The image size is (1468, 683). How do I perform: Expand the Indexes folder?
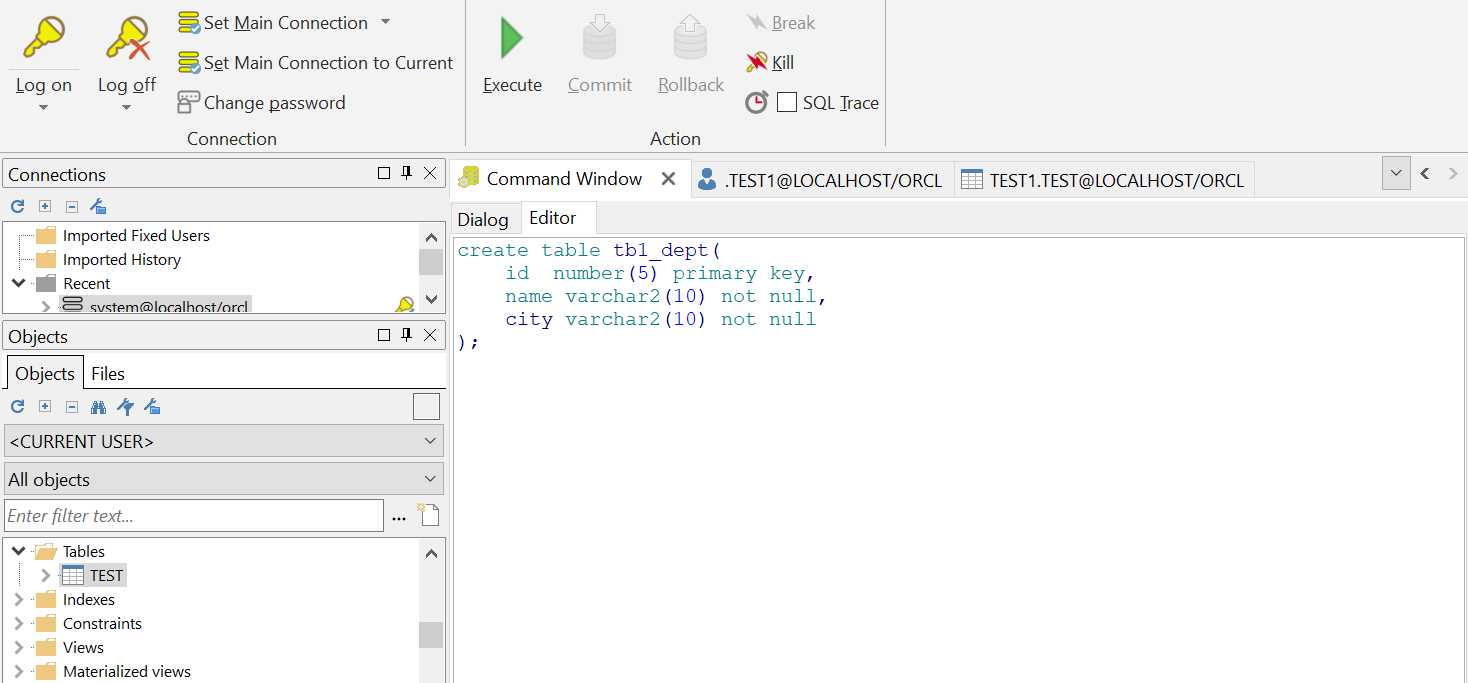[x=19, y=599]
